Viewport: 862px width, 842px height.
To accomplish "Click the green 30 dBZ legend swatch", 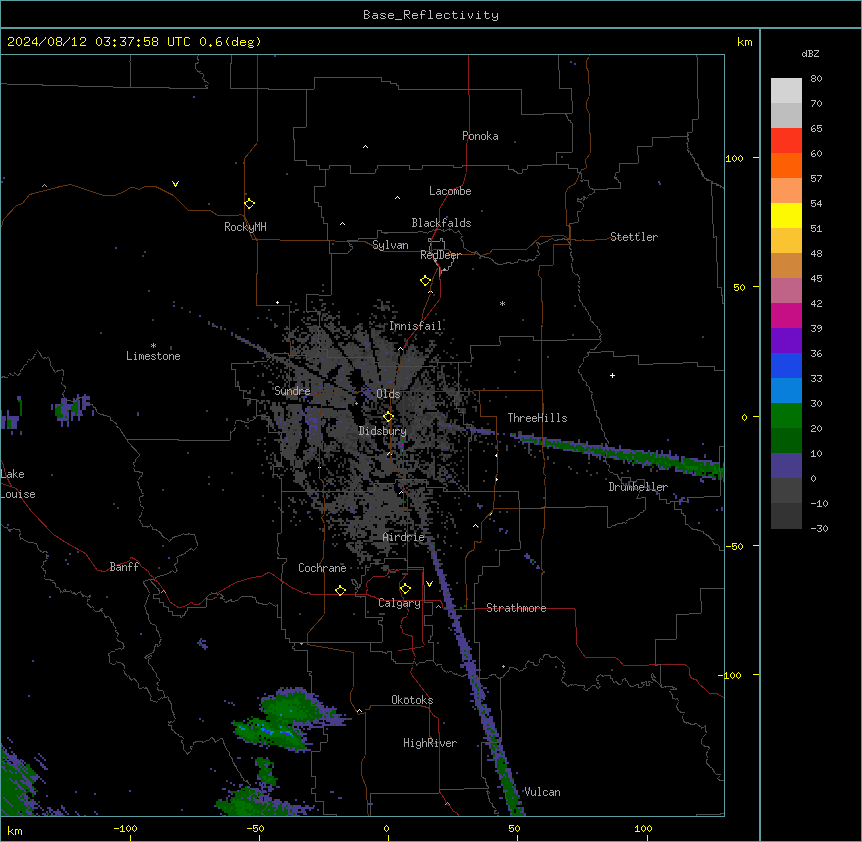I will tap(786, 416).
